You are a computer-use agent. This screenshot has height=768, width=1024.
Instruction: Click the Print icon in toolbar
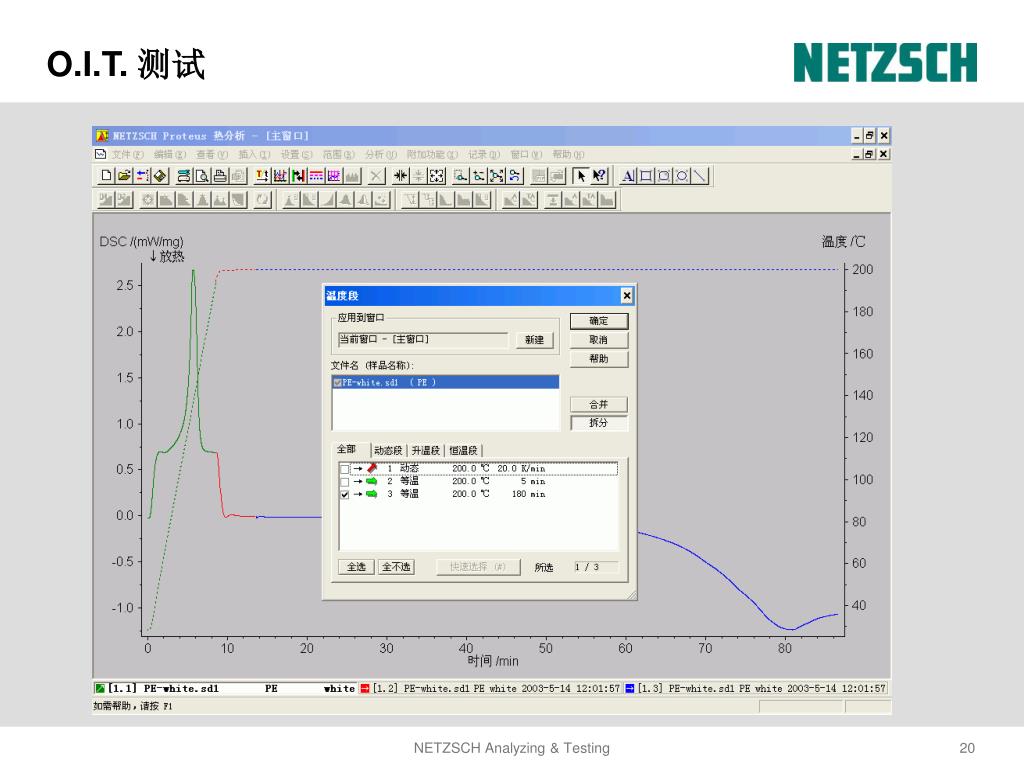[x=220, y=176]
